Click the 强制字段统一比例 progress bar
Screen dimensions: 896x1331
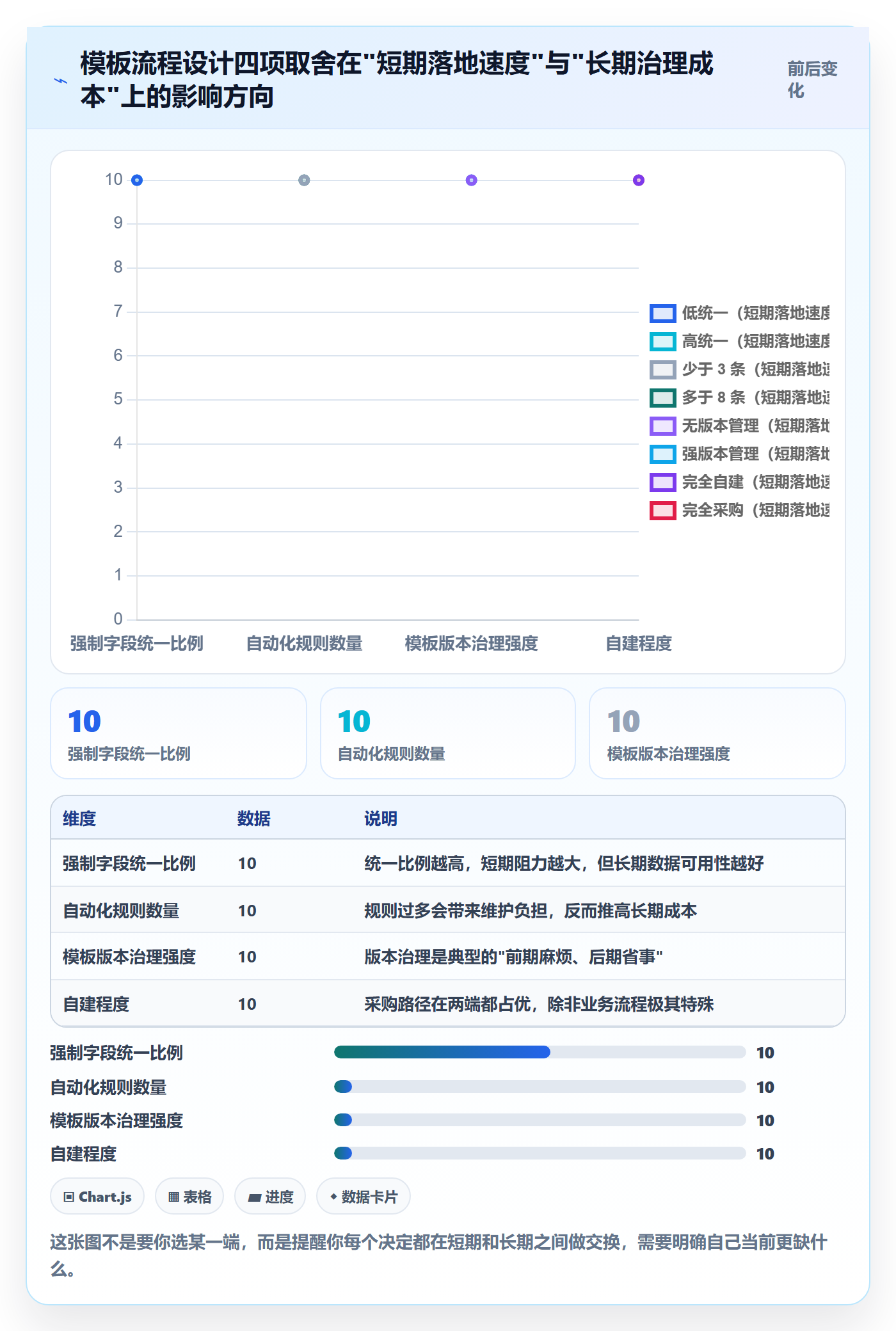(540, 1052)
